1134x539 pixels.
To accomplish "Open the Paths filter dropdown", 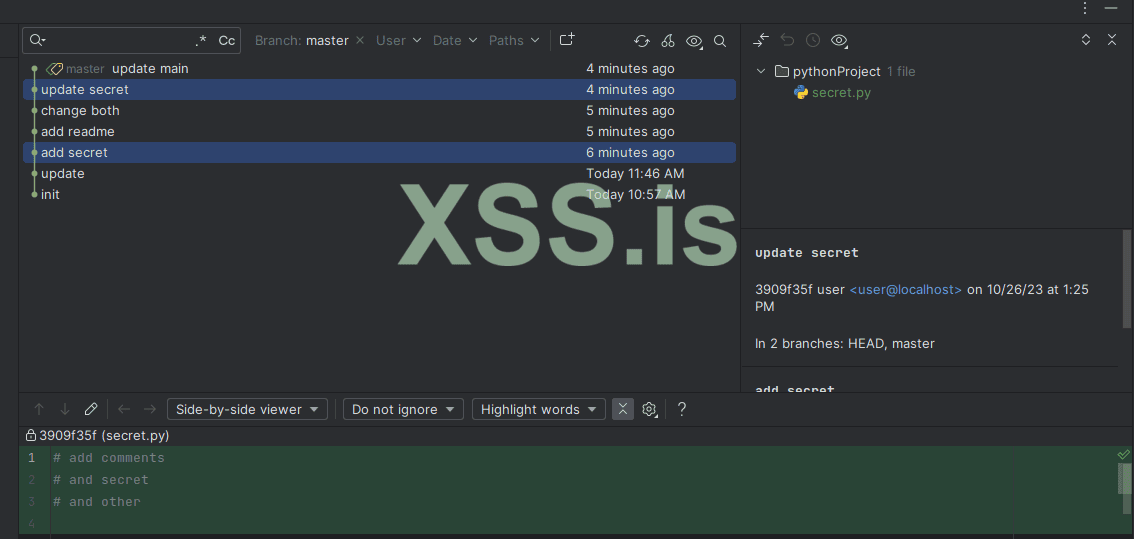I will point(514,41).
